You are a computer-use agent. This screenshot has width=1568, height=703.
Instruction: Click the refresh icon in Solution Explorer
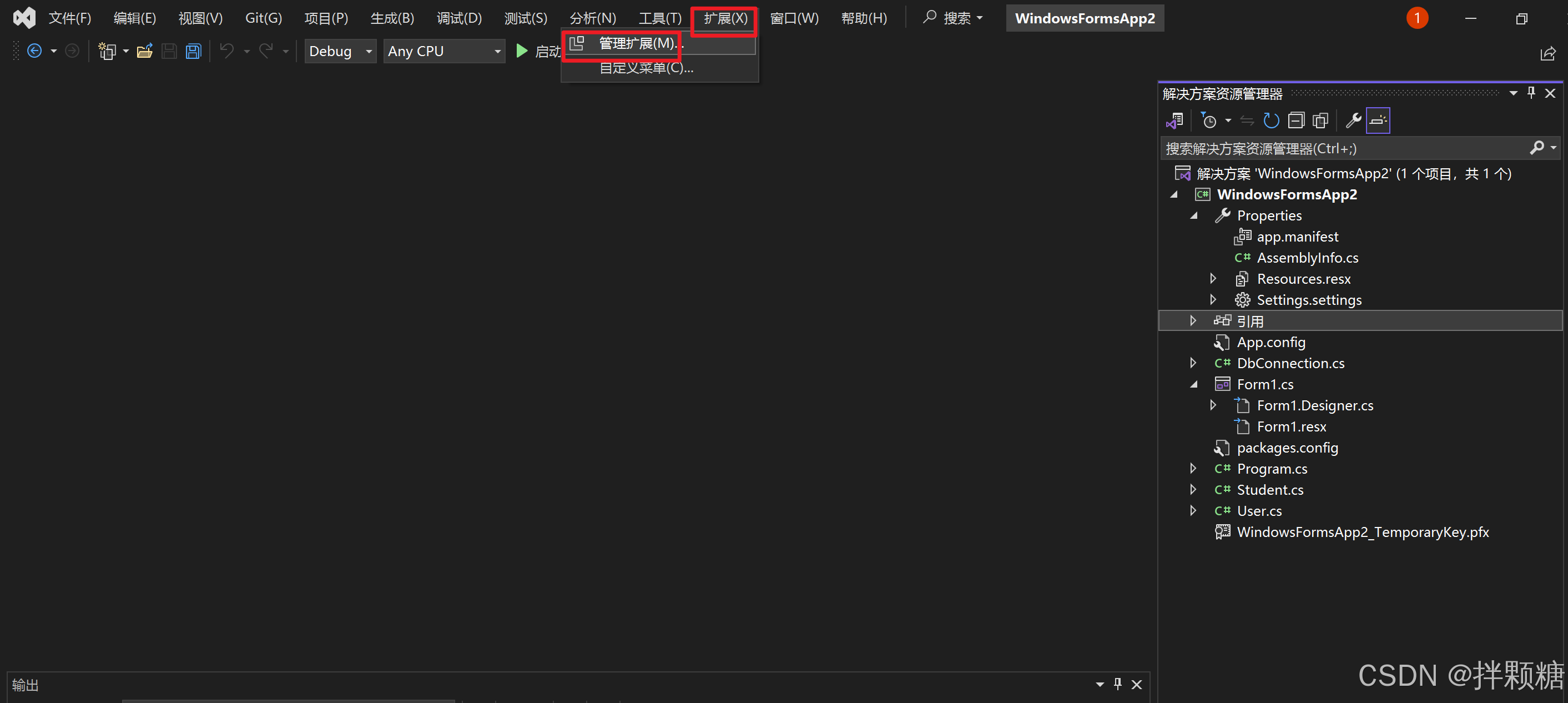(x=1271, y=120)
